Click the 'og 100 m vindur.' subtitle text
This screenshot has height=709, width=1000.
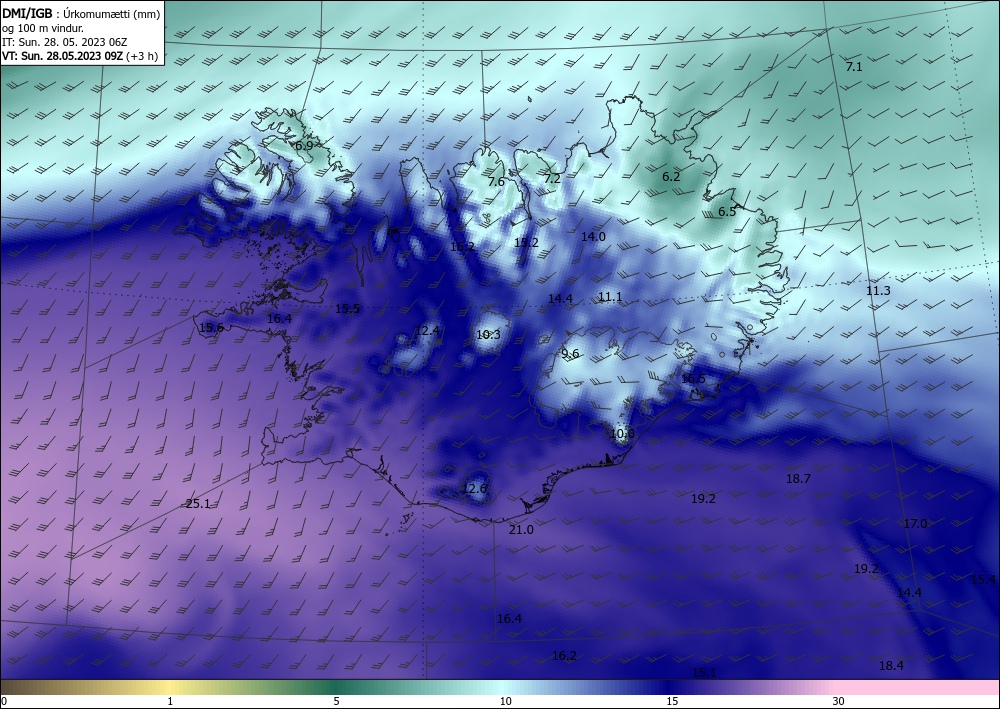tap(43, 28)
